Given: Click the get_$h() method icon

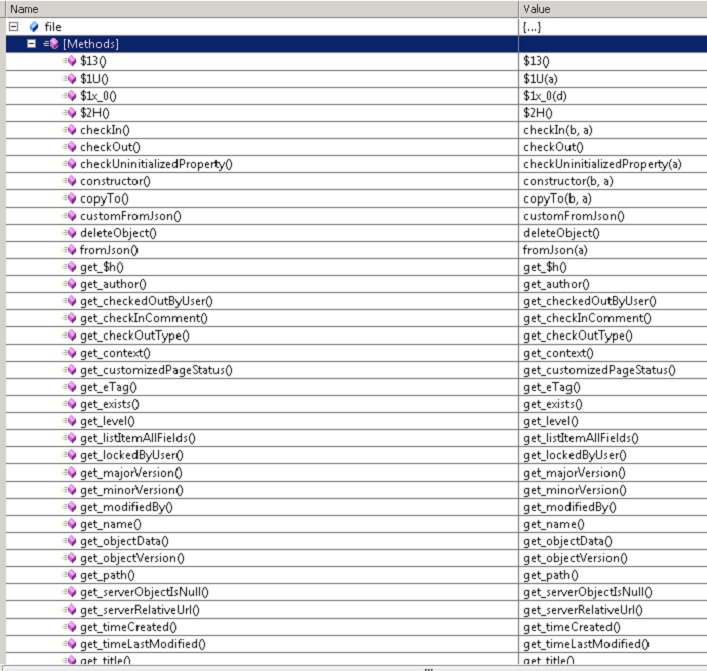Looking at the screenshot, I should coord(70,267).
